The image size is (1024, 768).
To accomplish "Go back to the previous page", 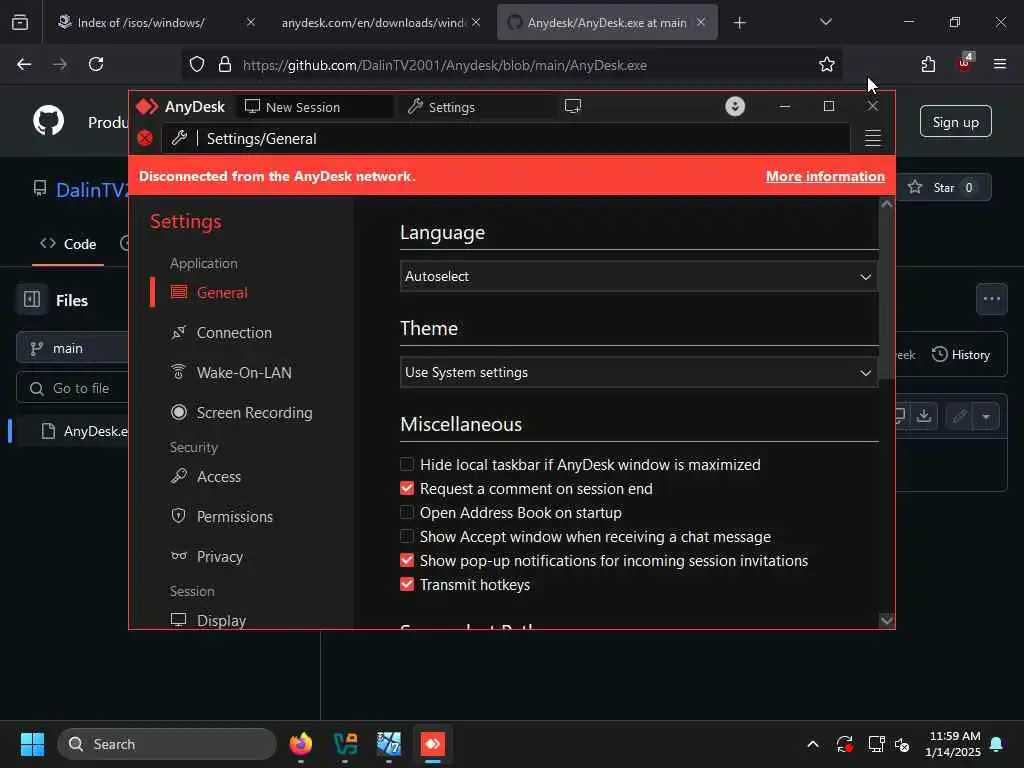I will click(24, 64).
